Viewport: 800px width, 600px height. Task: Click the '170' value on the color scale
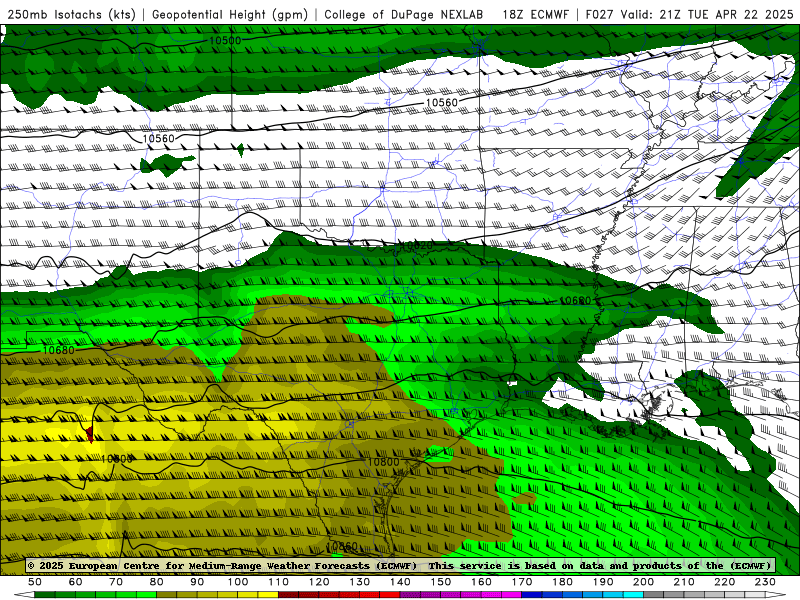tap(522, 582)
